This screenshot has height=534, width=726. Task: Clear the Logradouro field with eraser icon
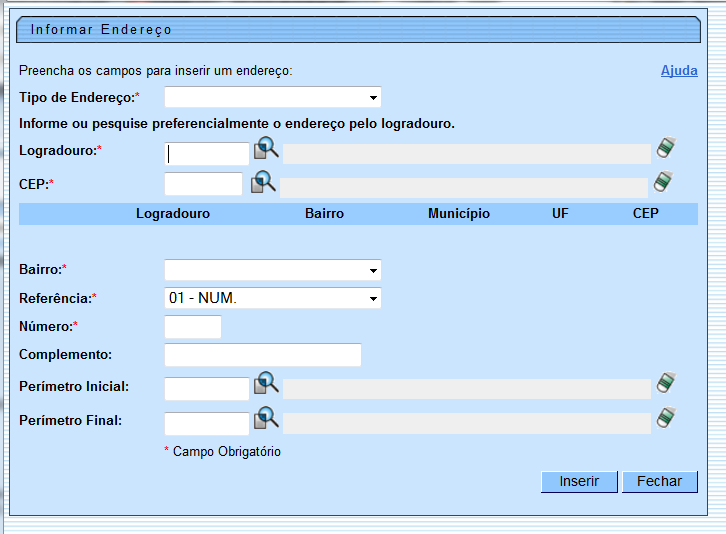click(666, 149)
